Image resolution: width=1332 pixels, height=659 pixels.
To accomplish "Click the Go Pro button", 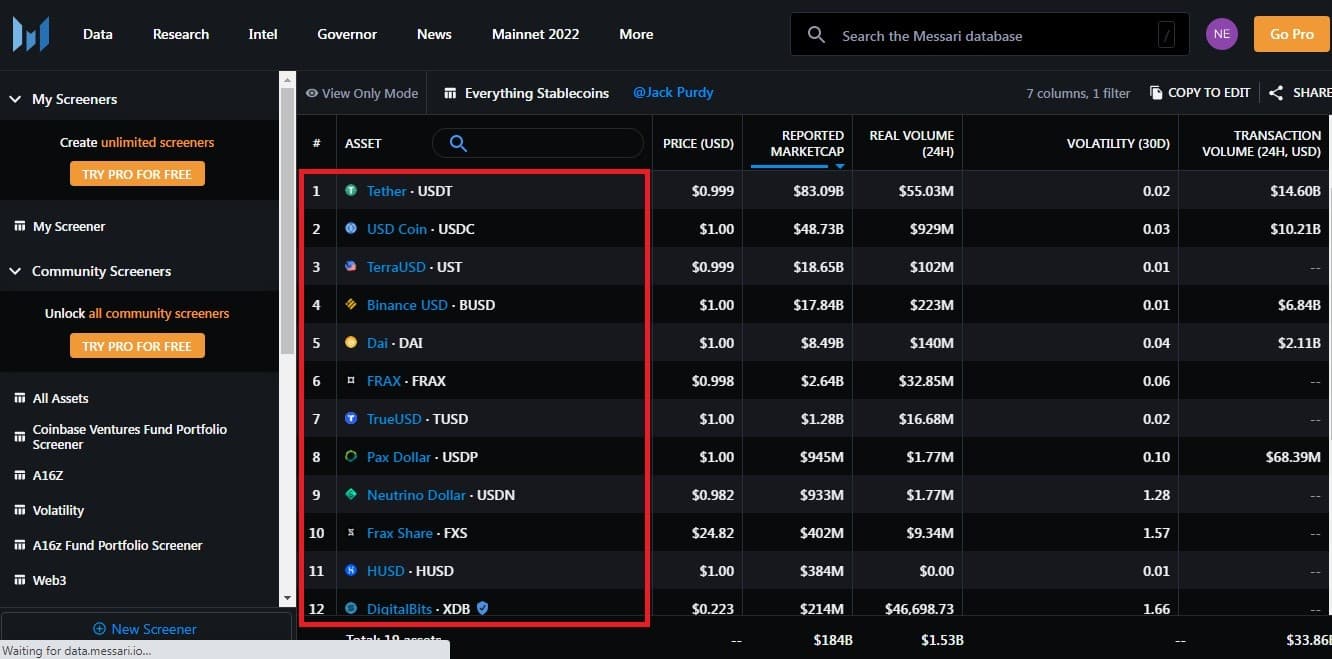I will [1292, 34].
